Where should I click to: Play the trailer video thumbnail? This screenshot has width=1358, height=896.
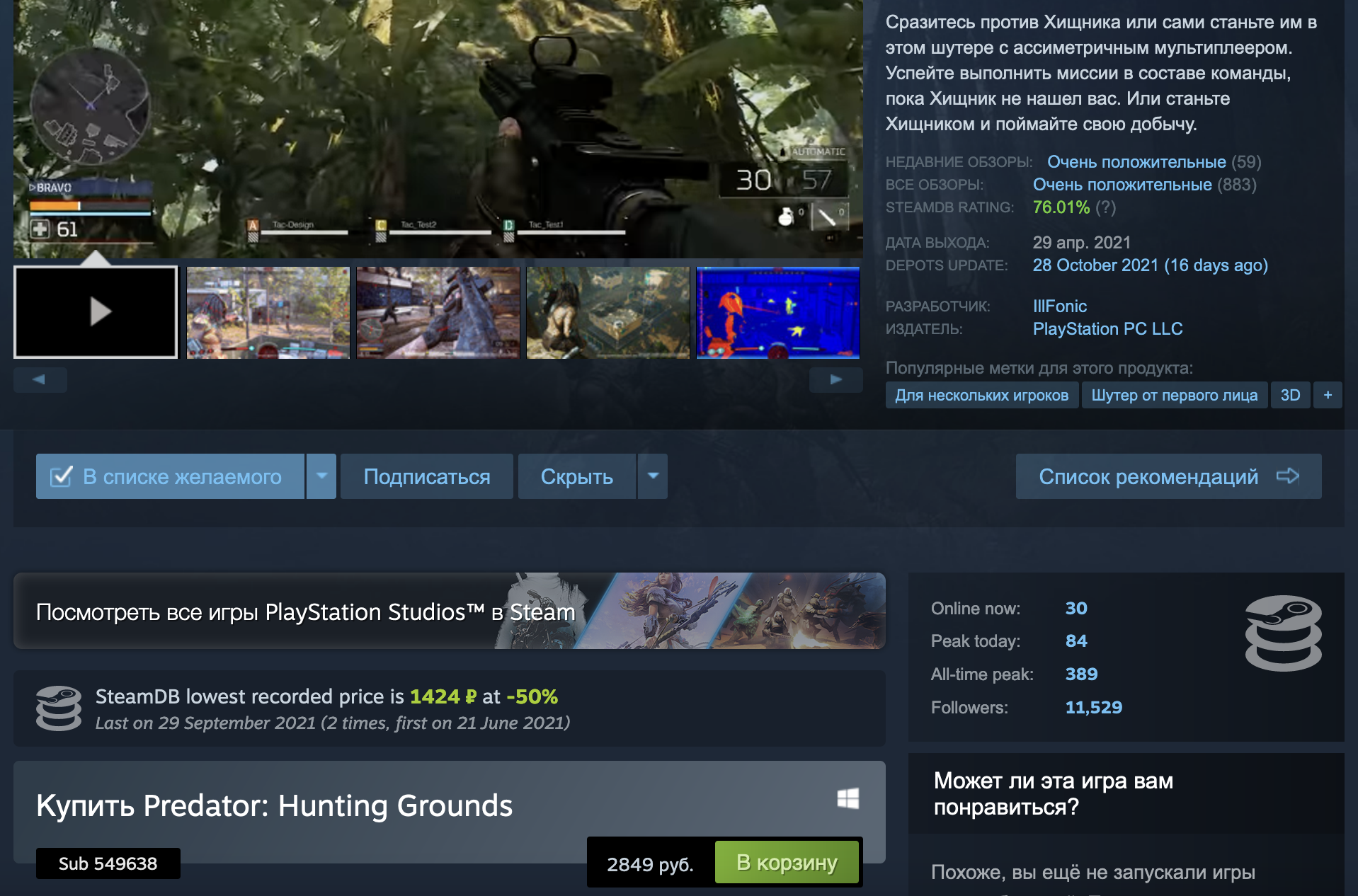[x=96, y=312]
